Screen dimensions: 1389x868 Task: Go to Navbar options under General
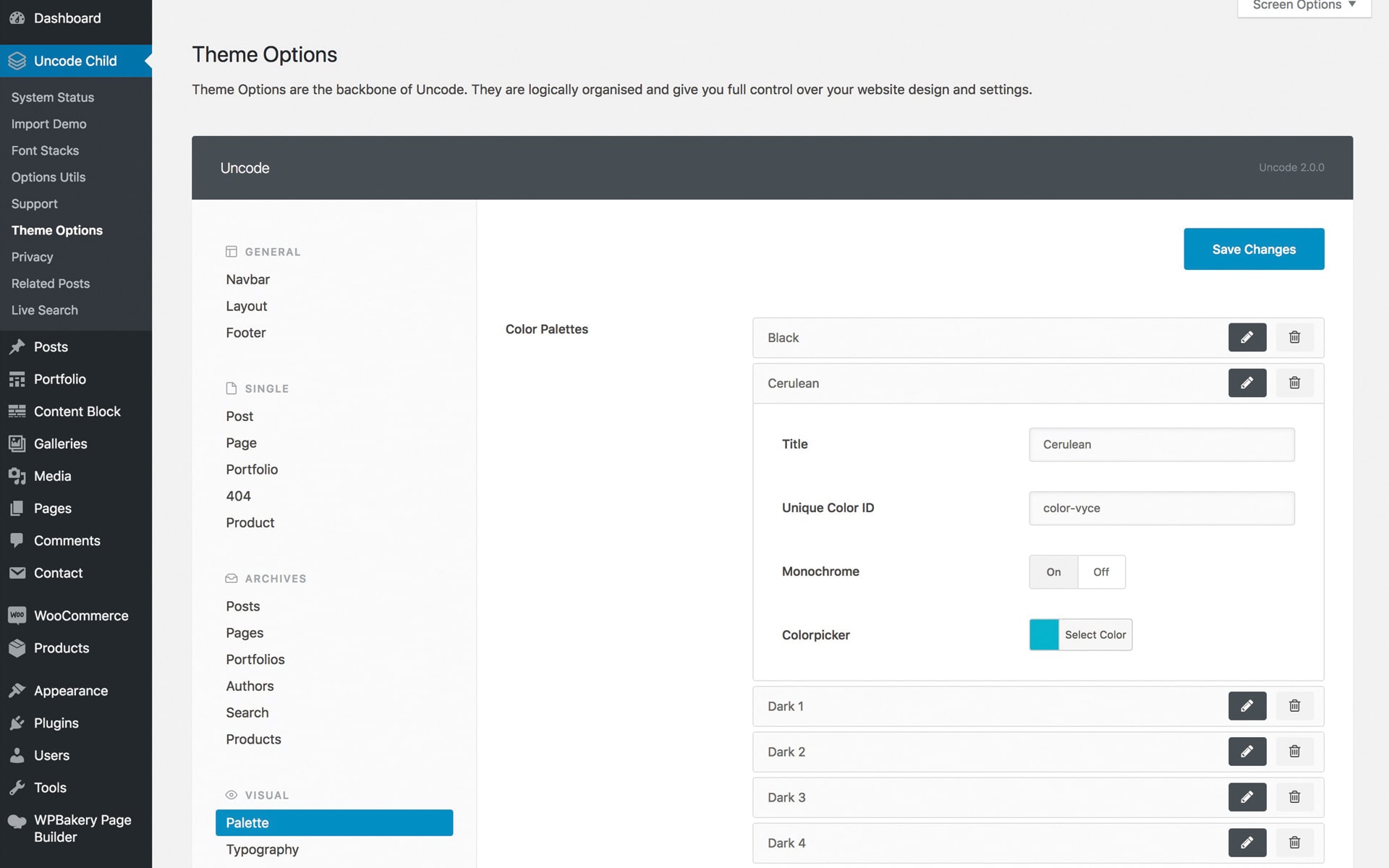[x=247, y=279]
